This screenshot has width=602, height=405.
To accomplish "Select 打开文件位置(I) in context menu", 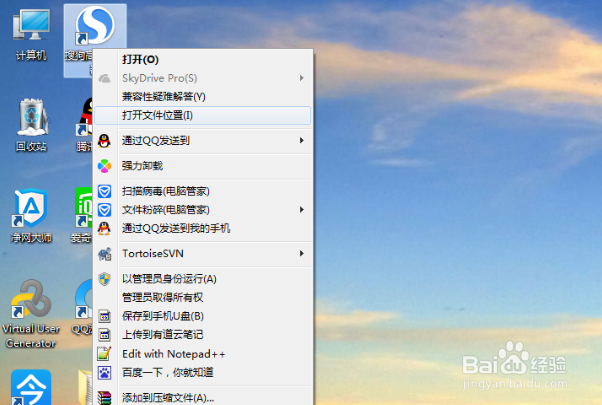I will tap(203, 115).
